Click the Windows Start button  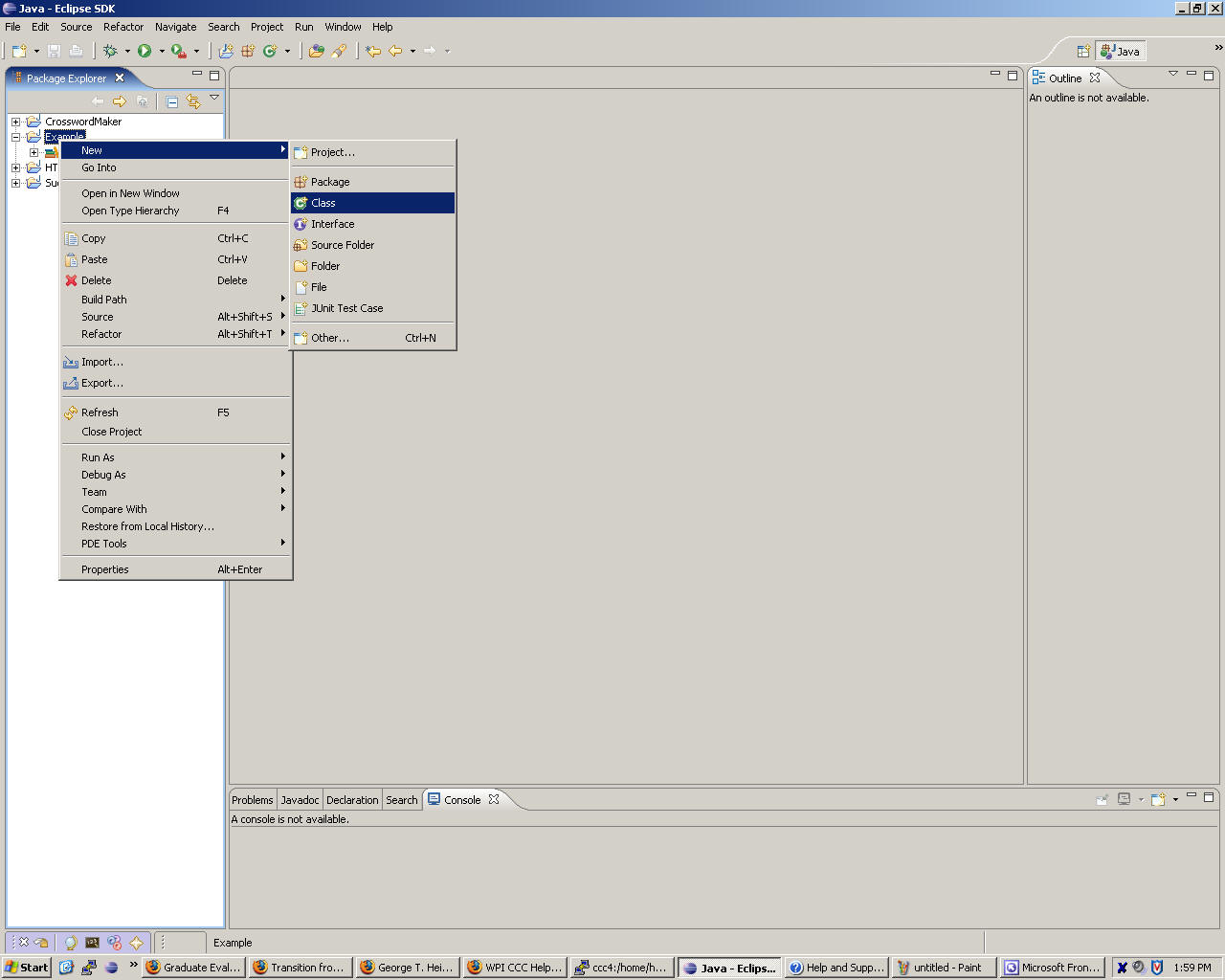pyautogui.click(x=27, y=968)
